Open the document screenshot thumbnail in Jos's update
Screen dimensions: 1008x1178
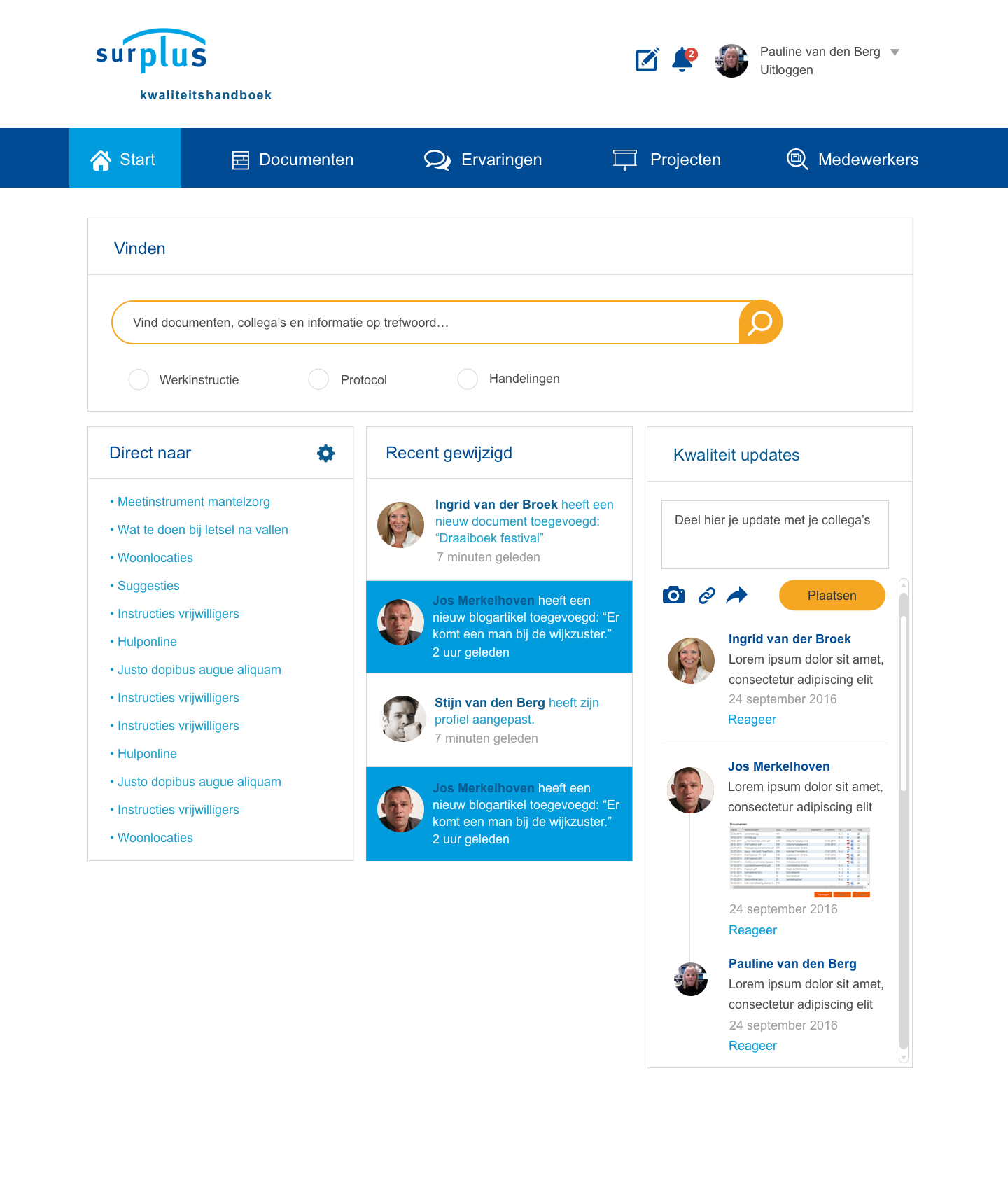pos(799,860)
